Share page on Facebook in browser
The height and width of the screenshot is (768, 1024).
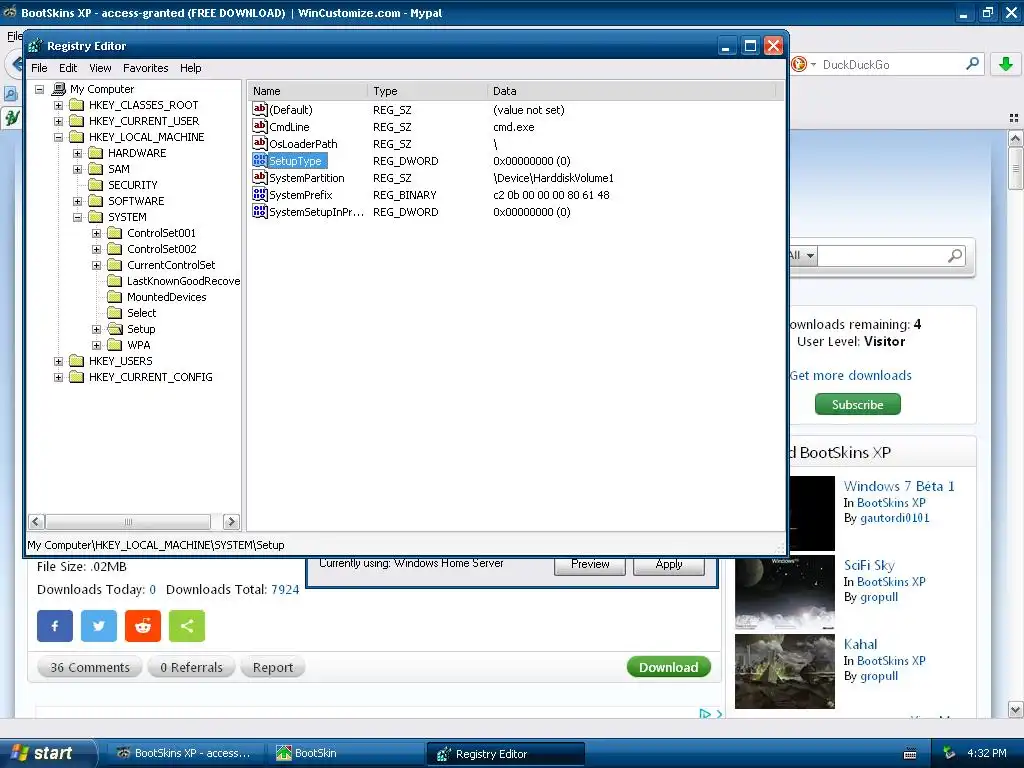coord(55,626)
